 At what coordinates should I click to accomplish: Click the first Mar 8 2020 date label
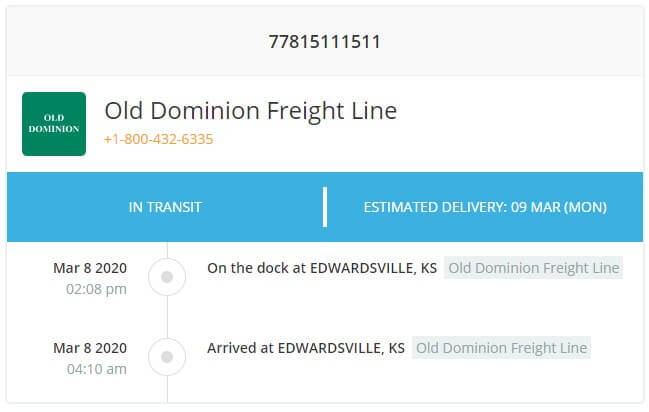click(x=90, y=268)
